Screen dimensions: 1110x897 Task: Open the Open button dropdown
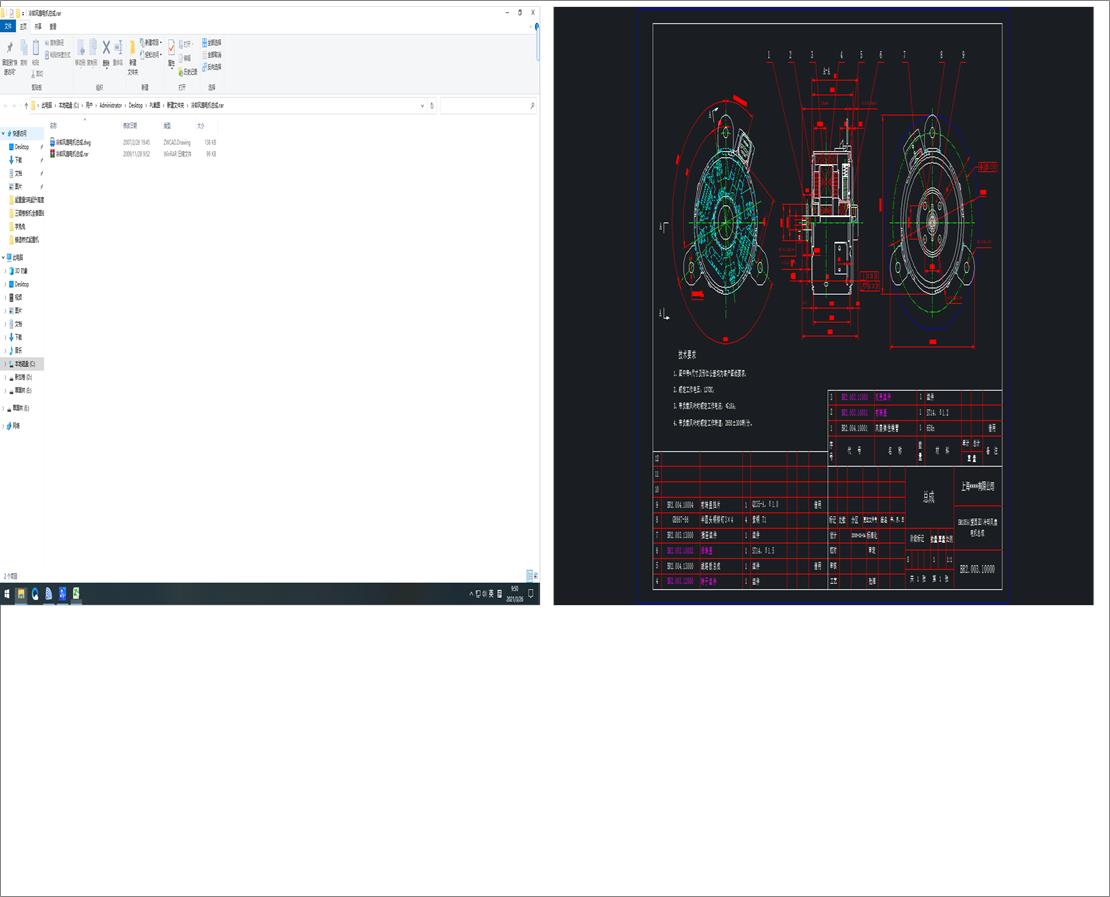(x=185, y=44)
